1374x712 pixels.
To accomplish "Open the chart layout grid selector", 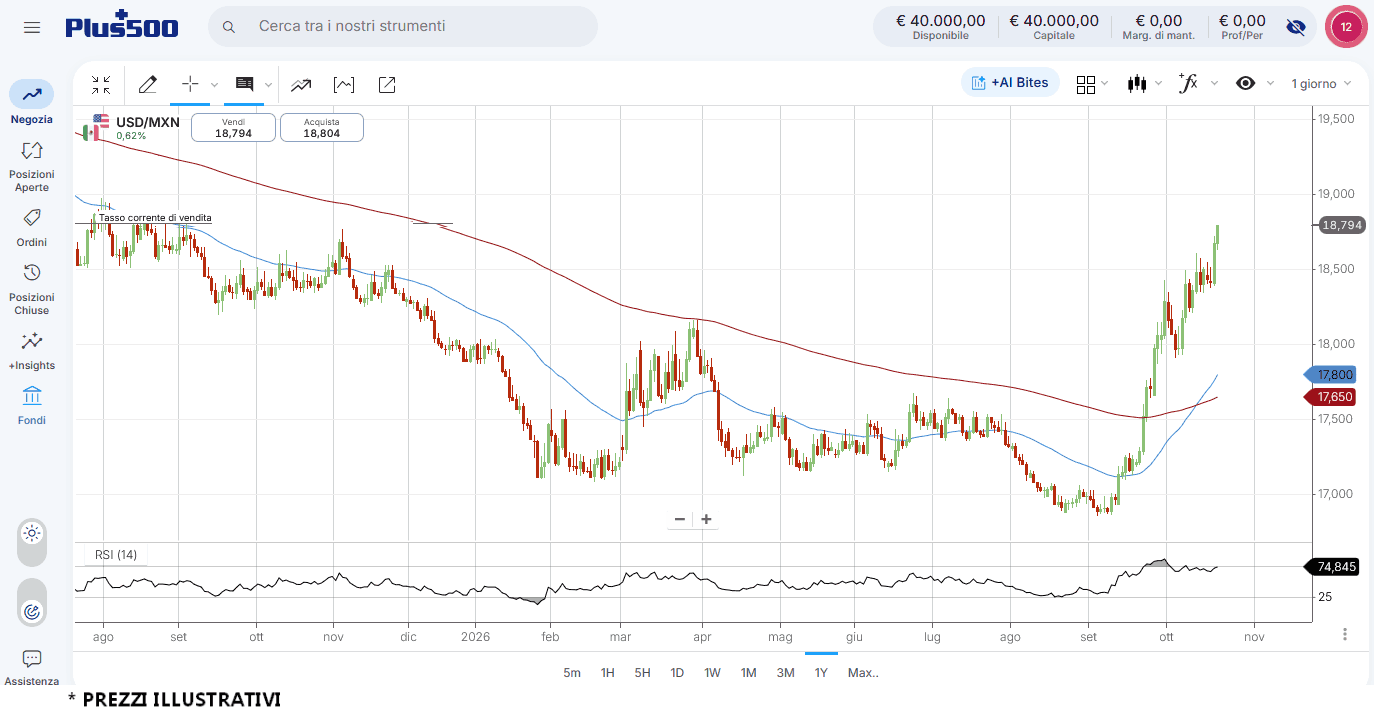I will tap(1086, 84).
